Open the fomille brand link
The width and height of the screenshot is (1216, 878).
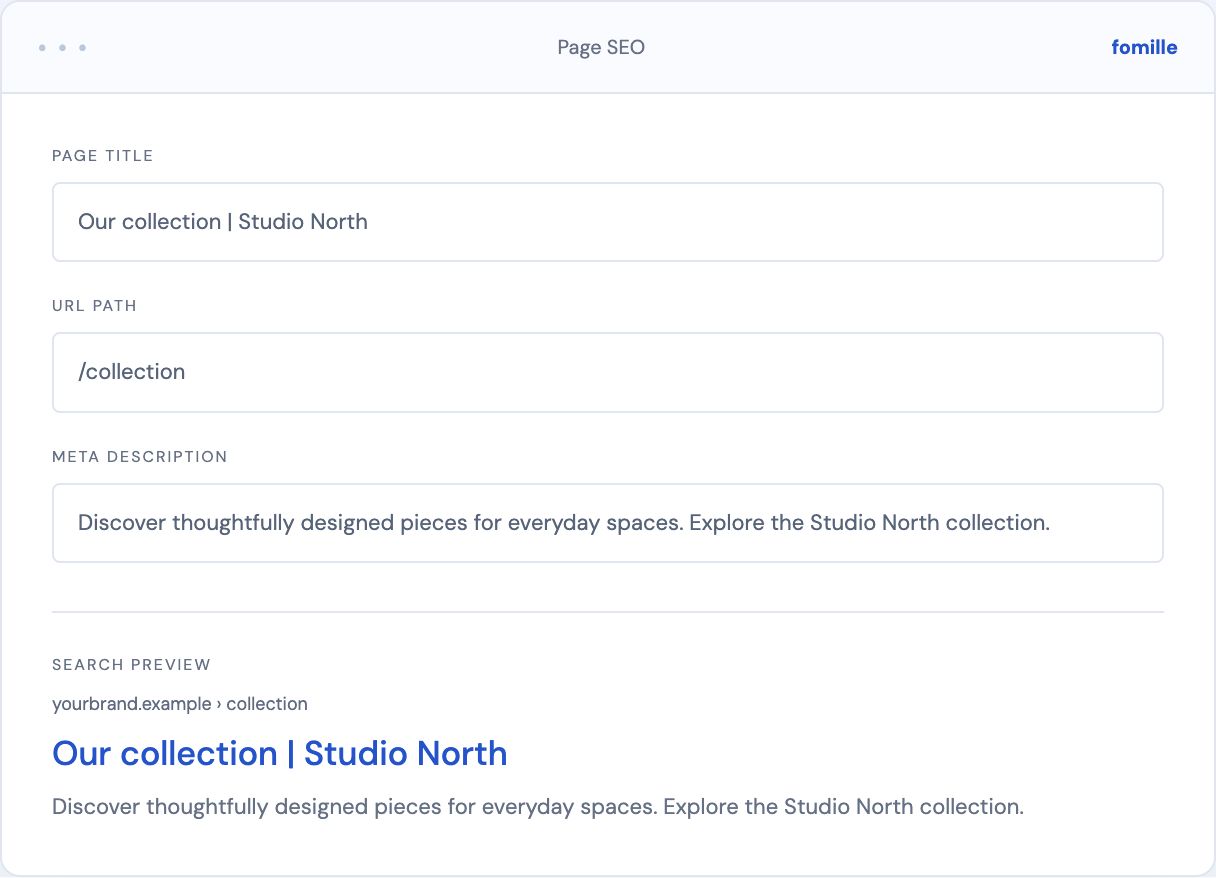click(x=1144, y=47)
